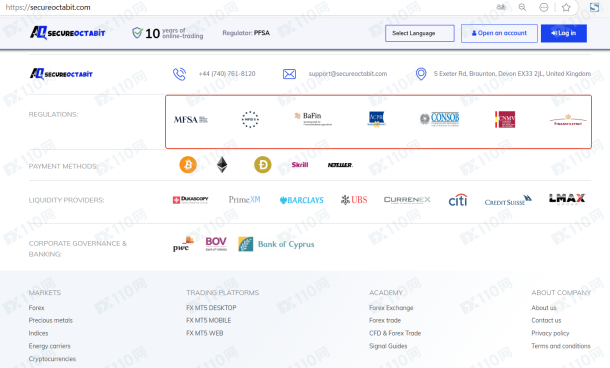Click the browser zoom magnifier icon
610x368 pixels.
click(522, 7)
